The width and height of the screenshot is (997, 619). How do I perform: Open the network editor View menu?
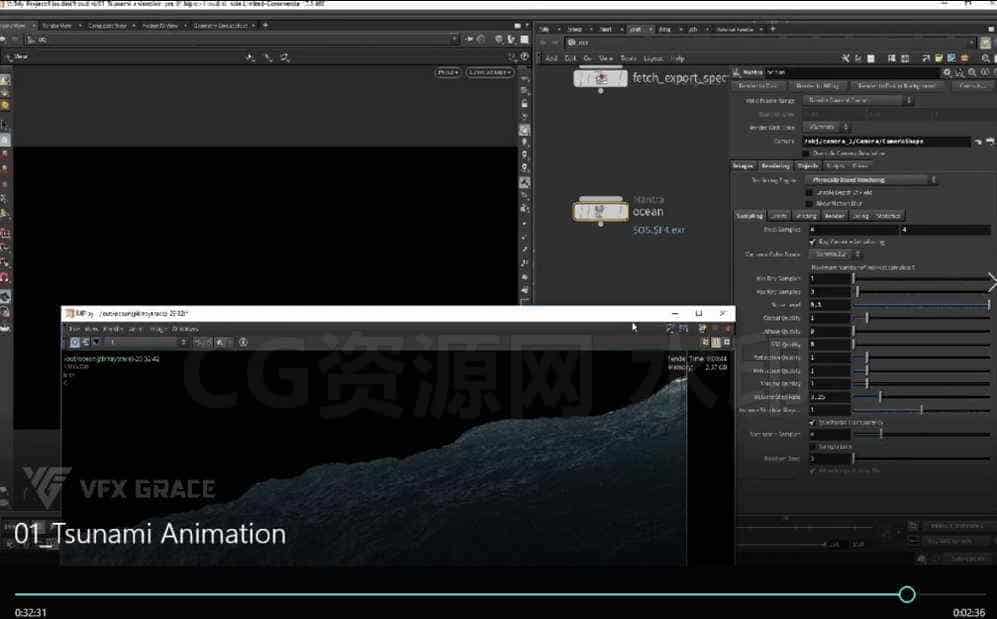coord(606,58)
